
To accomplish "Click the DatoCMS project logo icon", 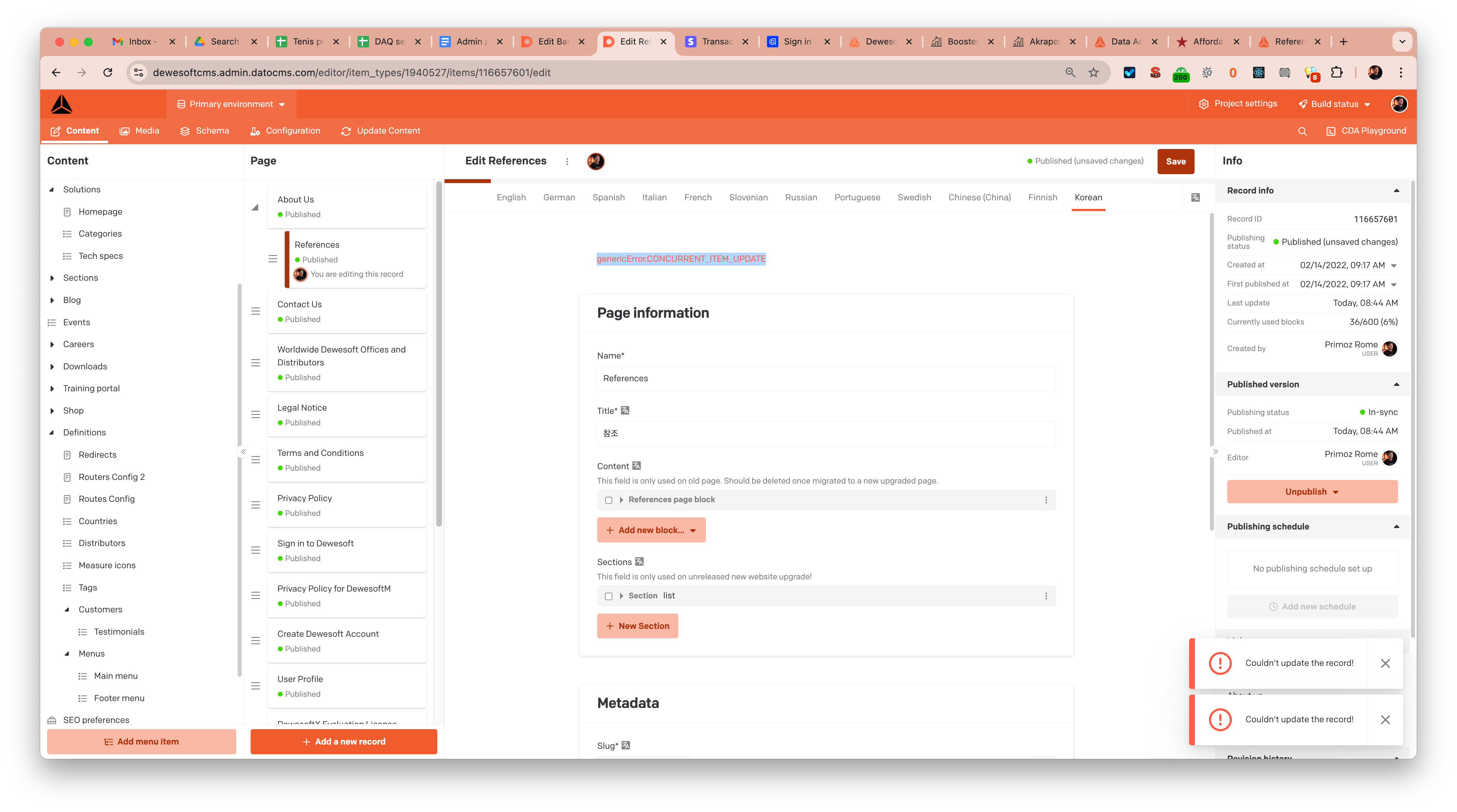I will [x=62, y=104].
